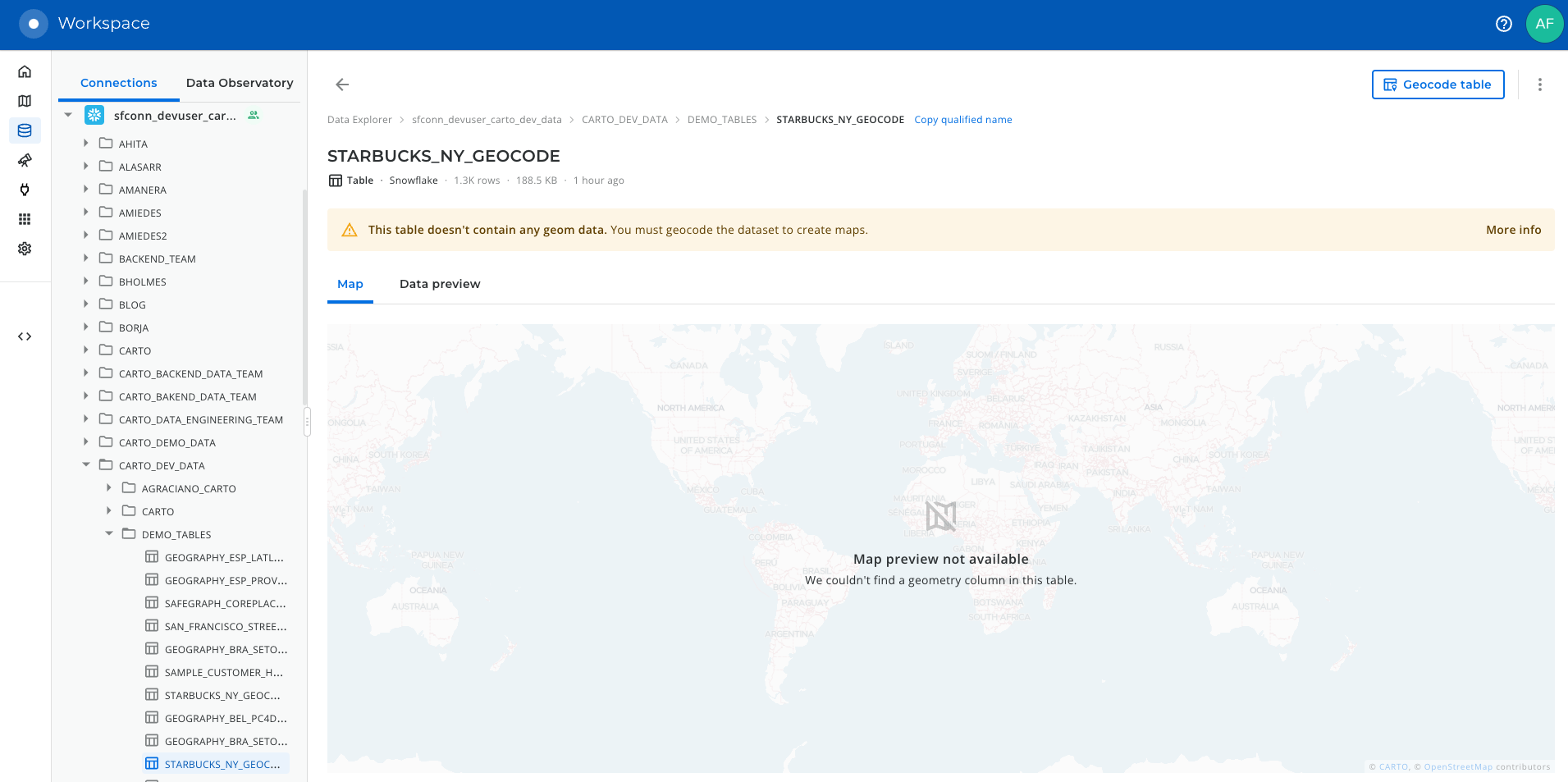This screenshot has height=782, width=1568.
Task: Open DEMO_TABLES breadcrumb link
Action: (722, 120)
